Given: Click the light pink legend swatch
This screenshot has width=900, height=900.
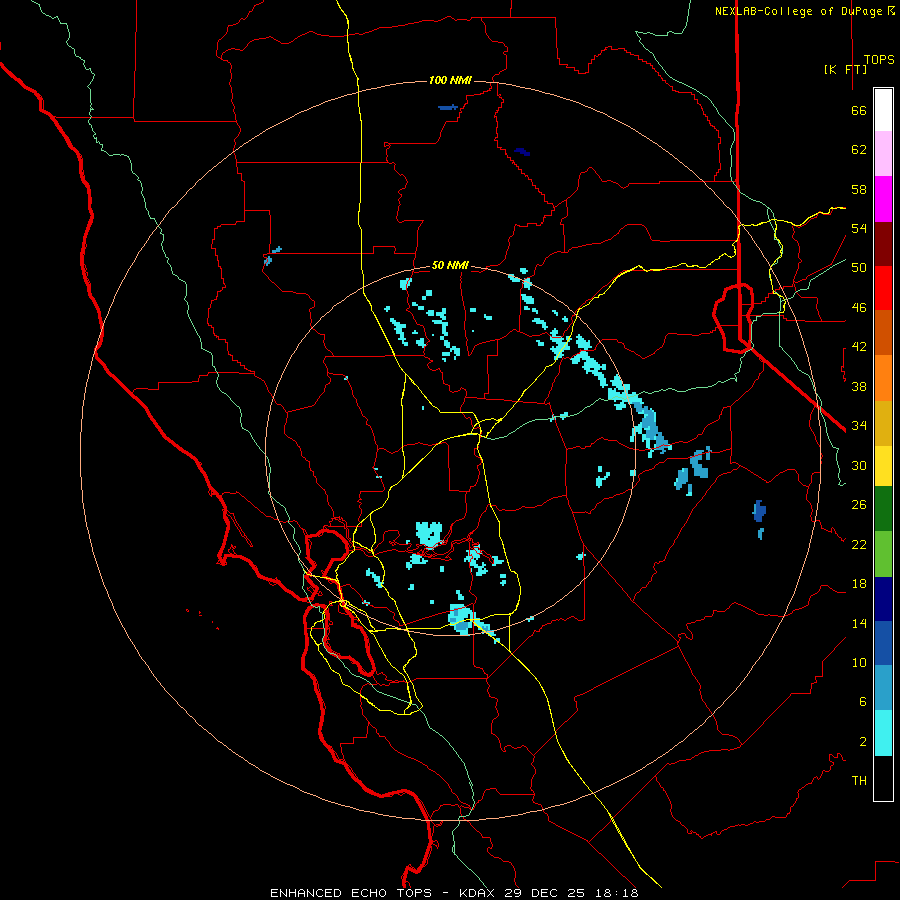Looking at the screenshot, I should point(883,154).
